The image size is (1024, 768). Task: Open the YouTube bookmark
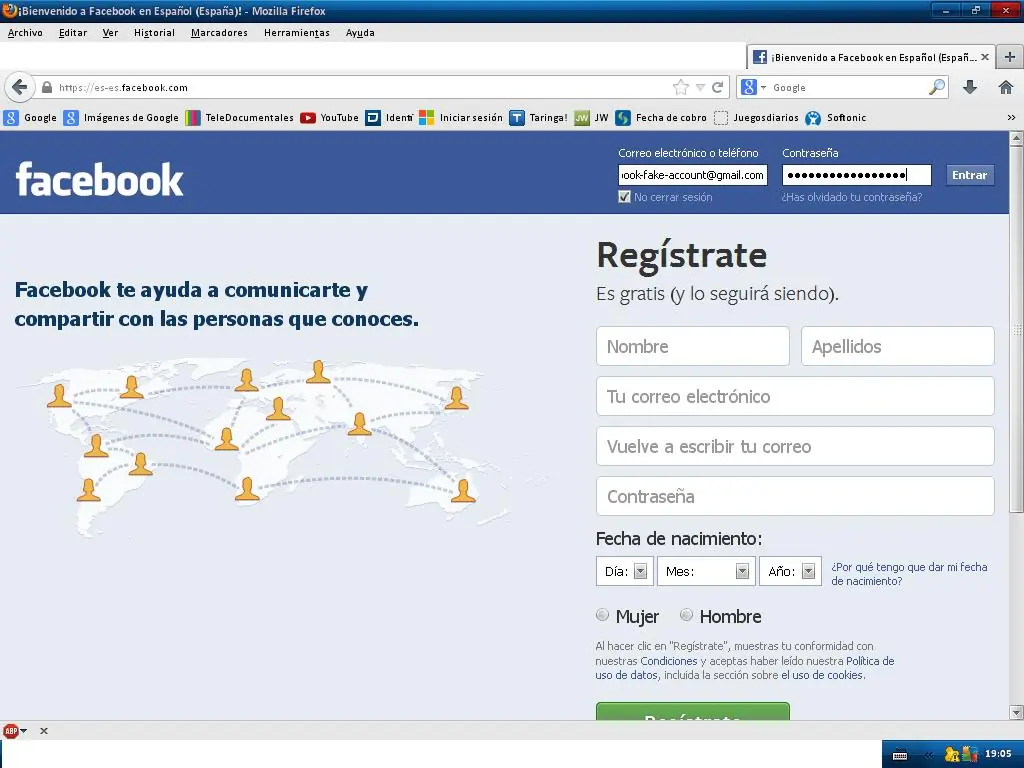pyautogui.click(x=330, y=118)
